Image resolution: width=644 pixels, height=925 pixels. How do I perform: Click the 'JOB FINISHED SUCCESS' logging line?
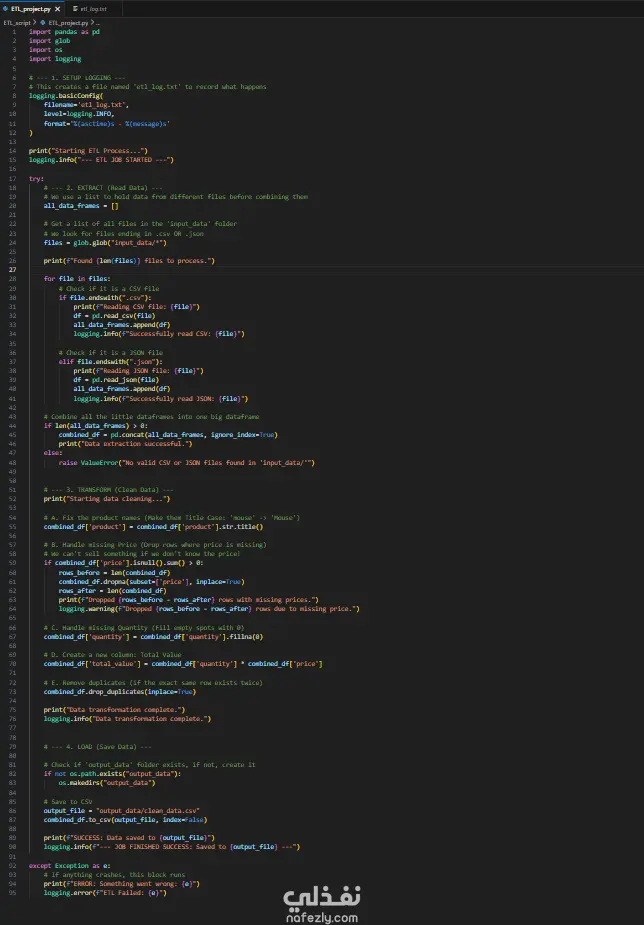tap(172, 847)
